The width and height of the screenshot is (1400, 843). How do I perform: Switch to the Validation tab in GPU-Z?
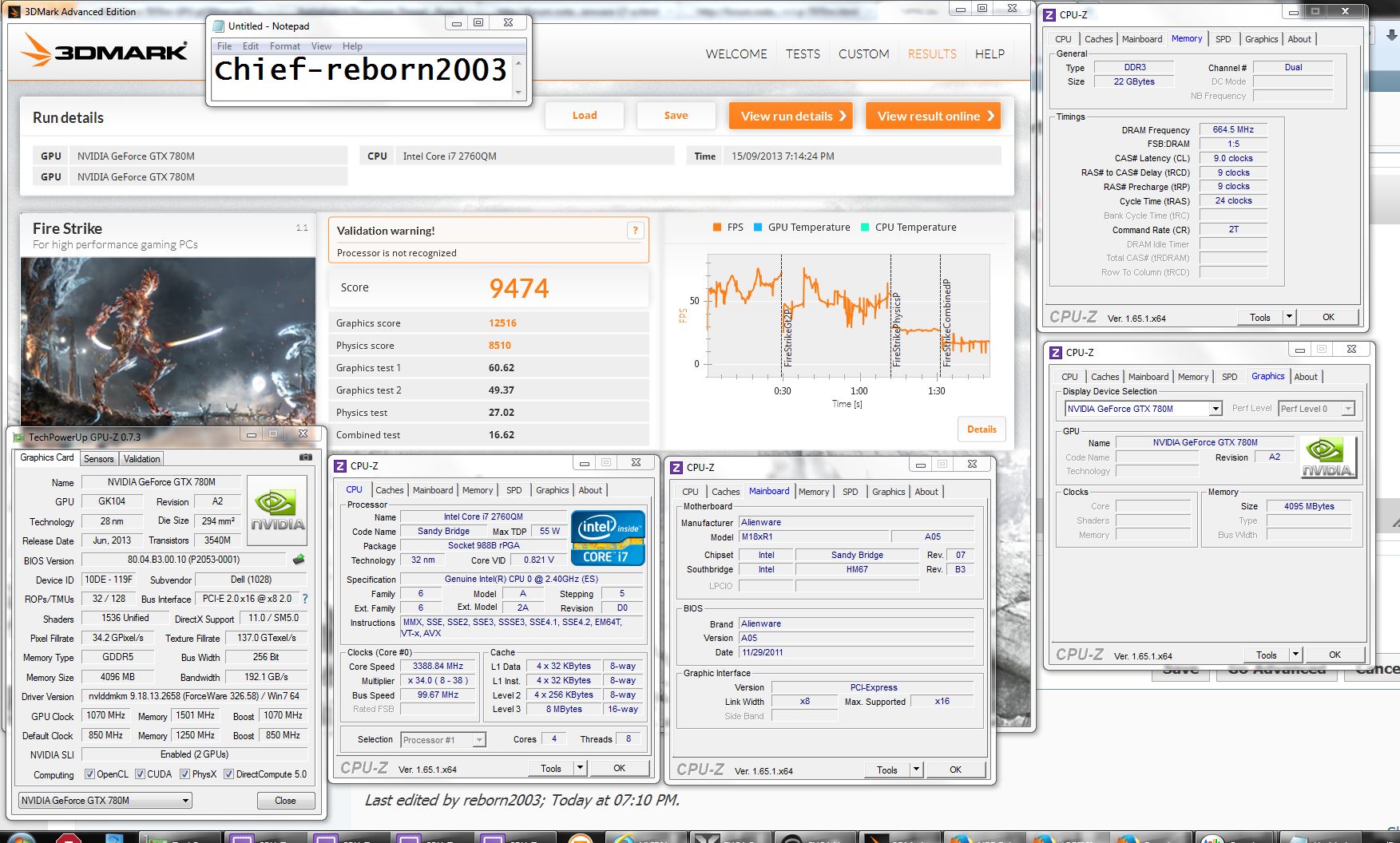(x=142, y=459)
